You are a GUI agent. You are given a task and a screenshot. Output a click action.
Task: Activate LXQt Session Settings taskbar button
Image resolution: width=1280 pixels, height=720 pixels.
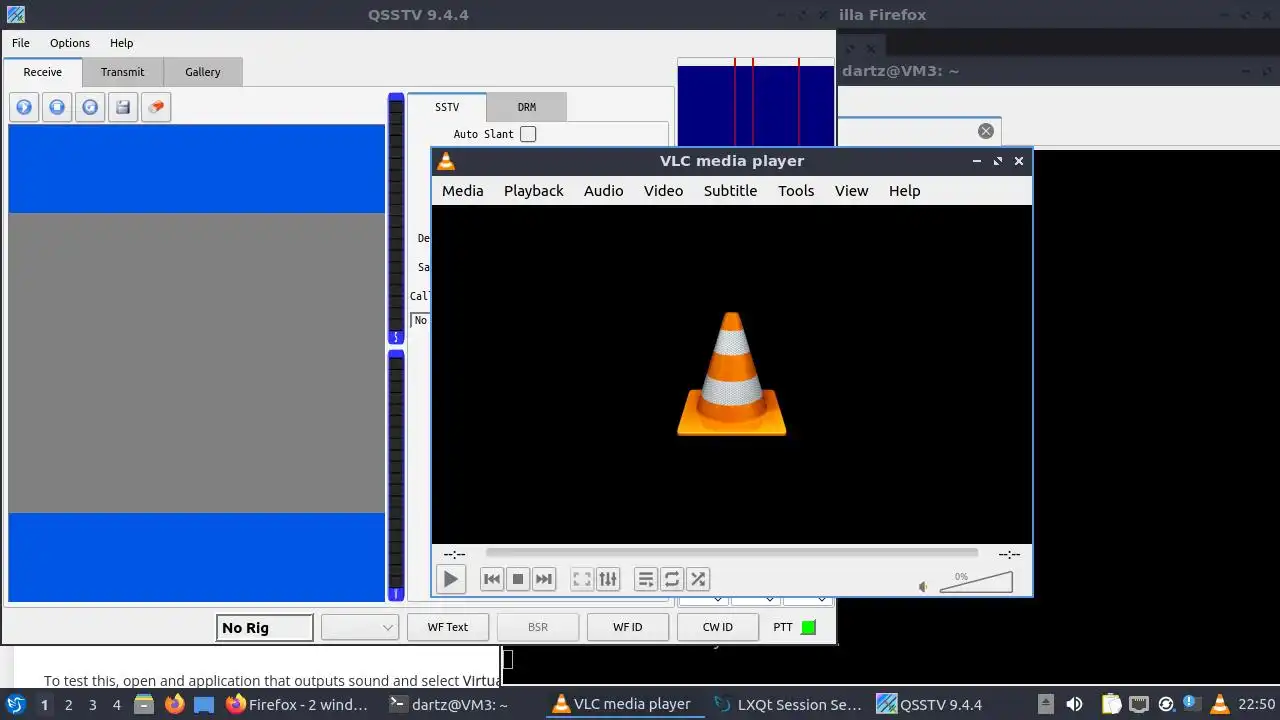click(x=788, y=704)
